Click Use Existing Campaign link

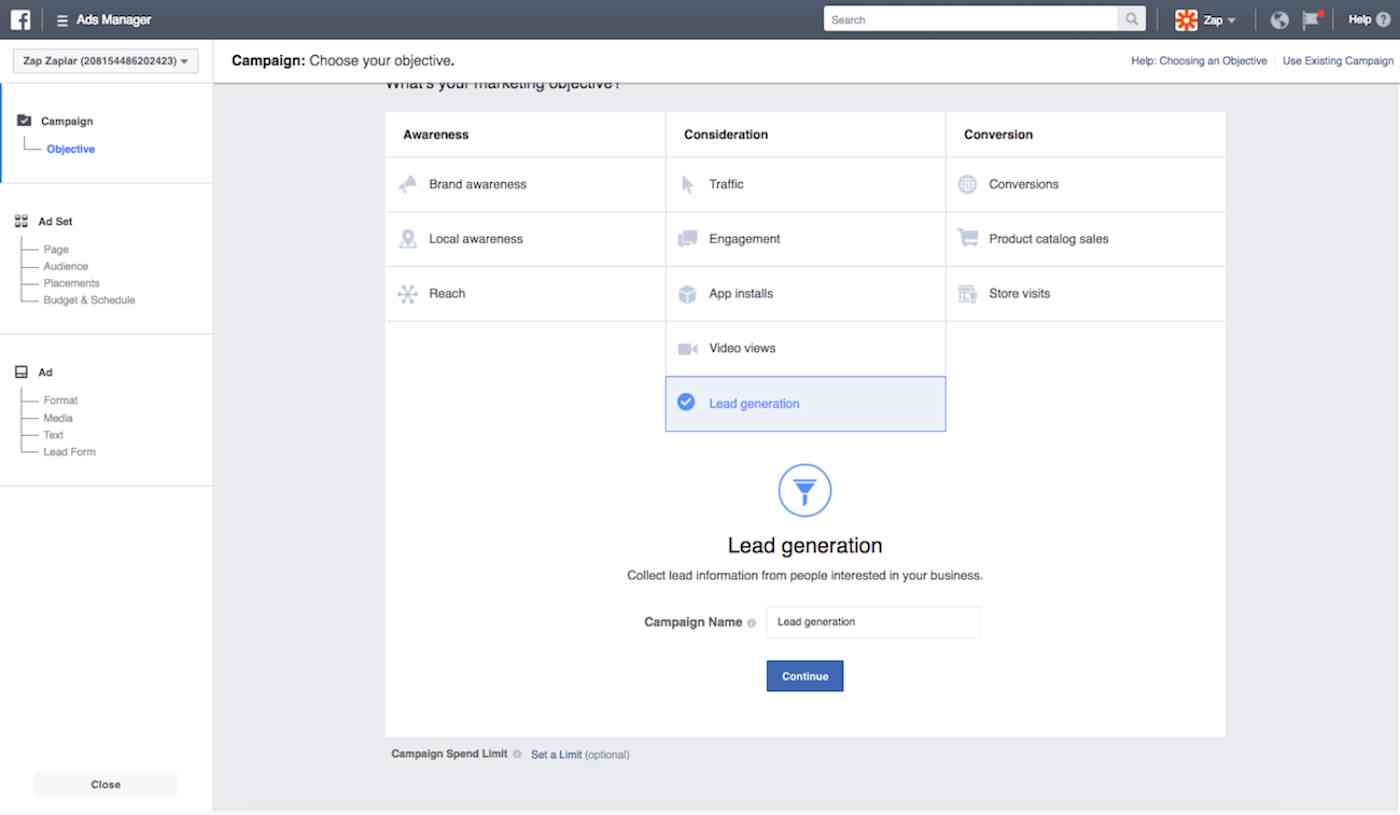point(1337,61)
